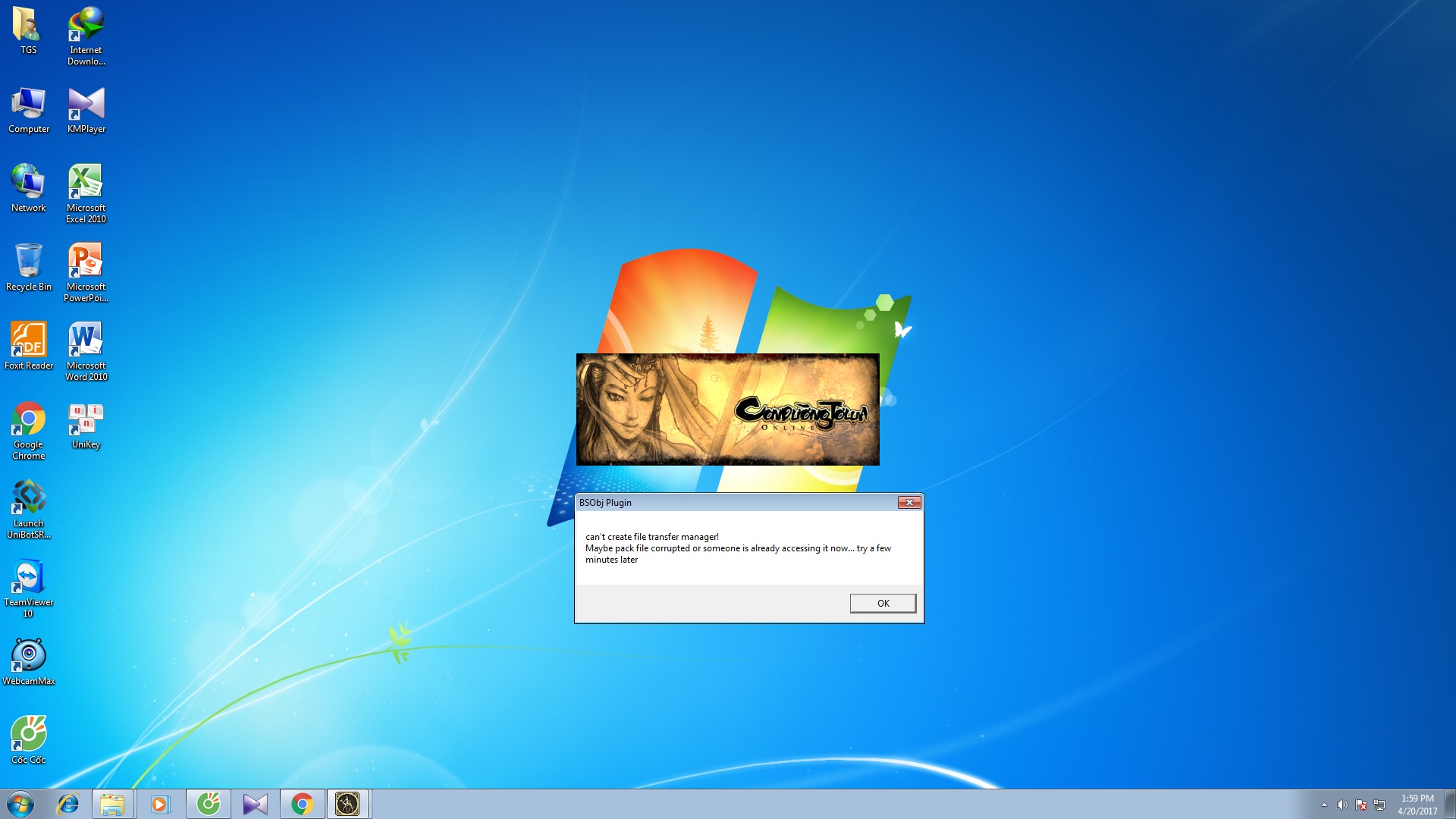The height and width of the screenshot is (819, 1456).
Task: Select Microsoft Excel 2010 desktop shortcut
Action: coord(86,193)
